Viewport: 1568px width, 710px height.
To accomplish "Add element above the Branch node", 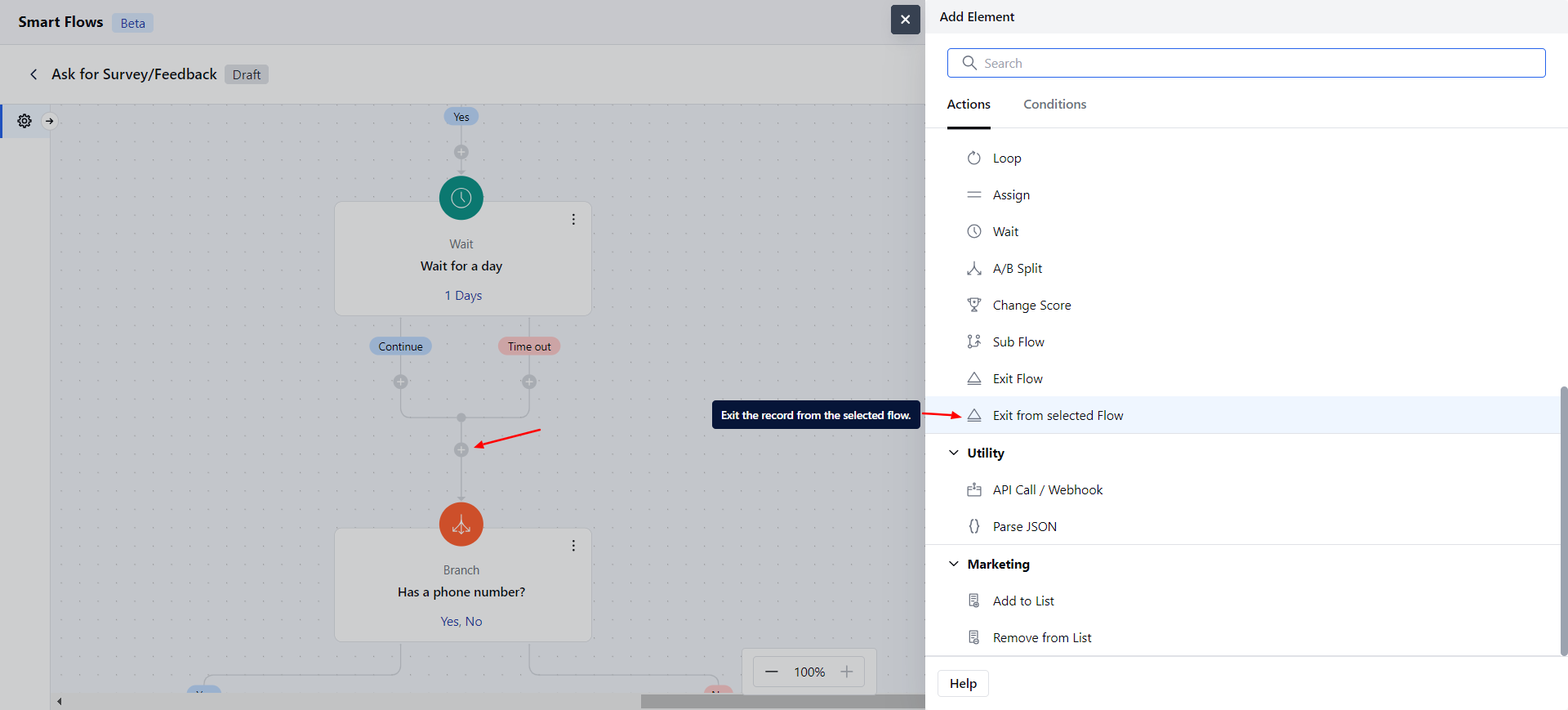I will (x=461, y=450).
